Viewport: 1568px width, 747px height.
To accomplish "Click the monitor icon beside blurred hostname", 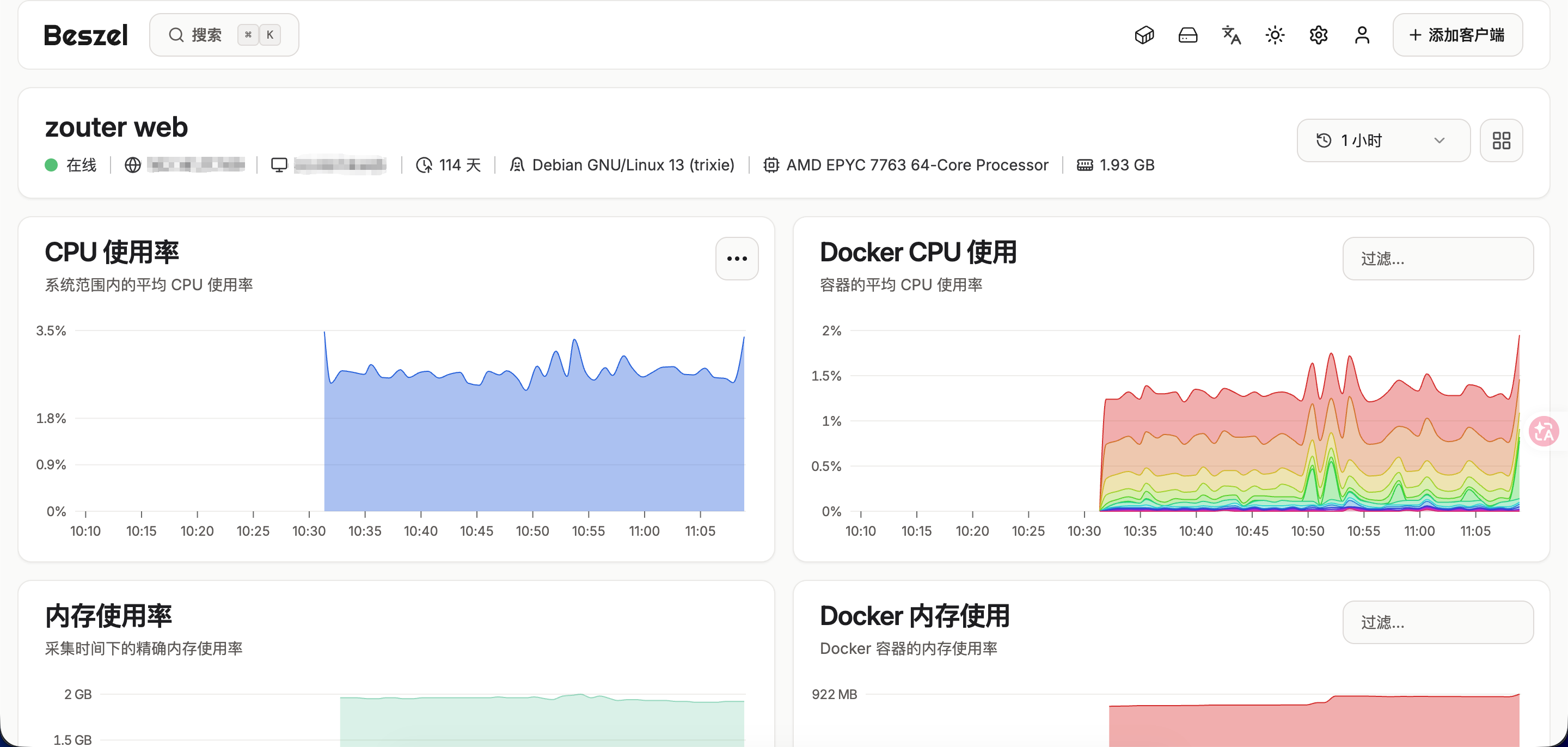I will tap(279, 165).
